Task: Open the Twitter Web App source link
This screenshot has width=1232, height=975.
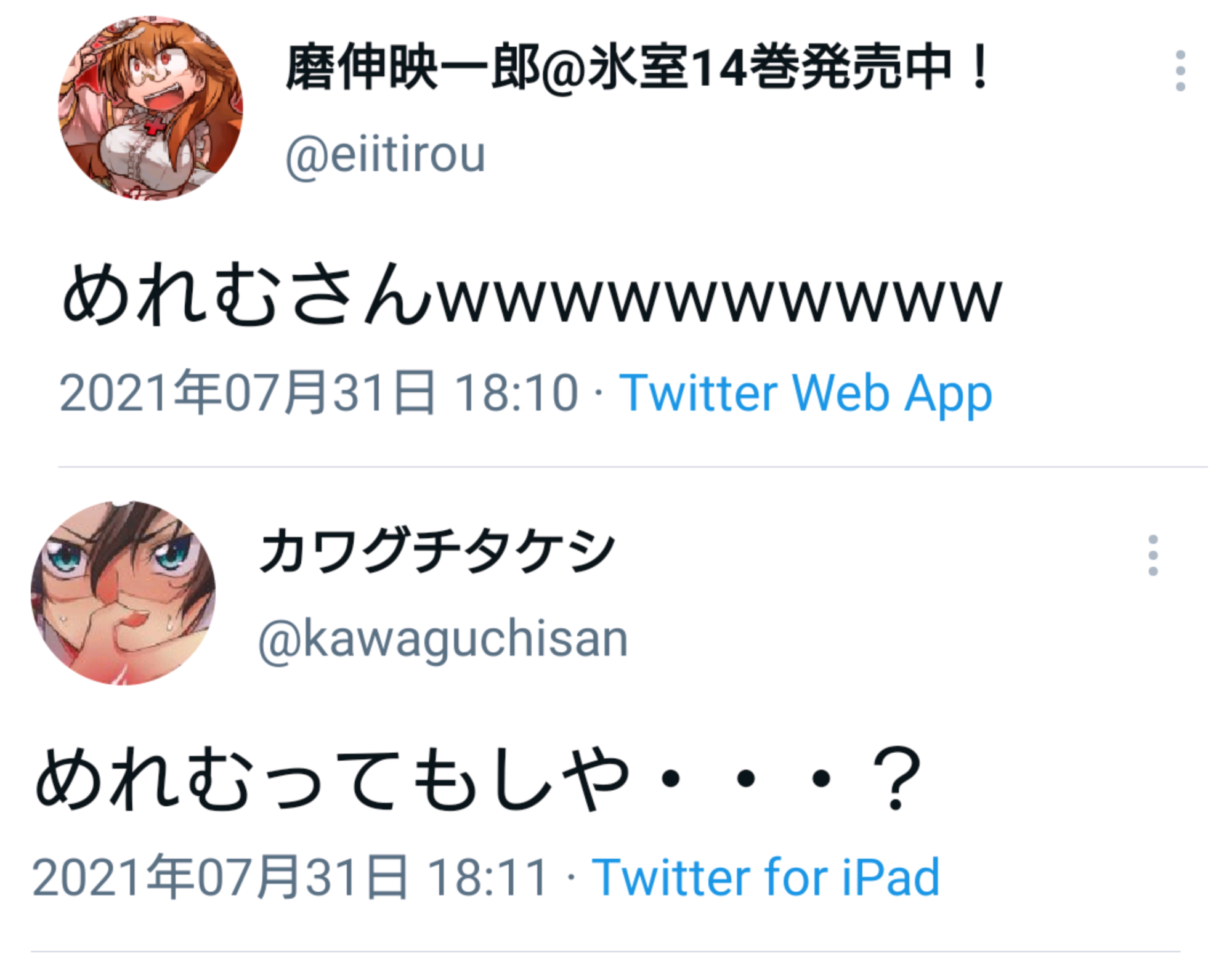Action: pyautogui.click(x=805, y=393)
